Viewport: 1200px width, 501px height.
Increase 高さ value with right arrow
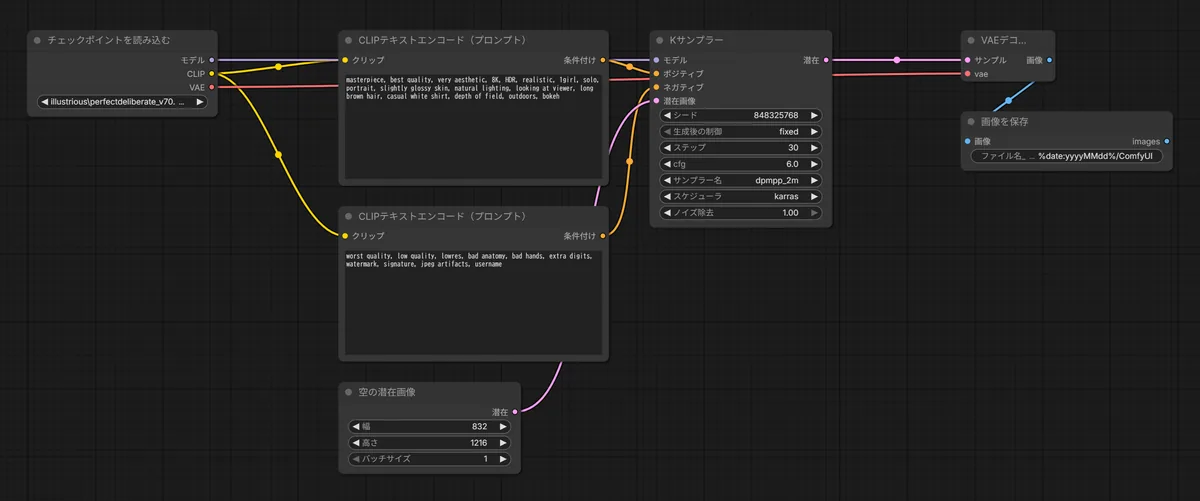pyautogui.click(x=502, y=442)
